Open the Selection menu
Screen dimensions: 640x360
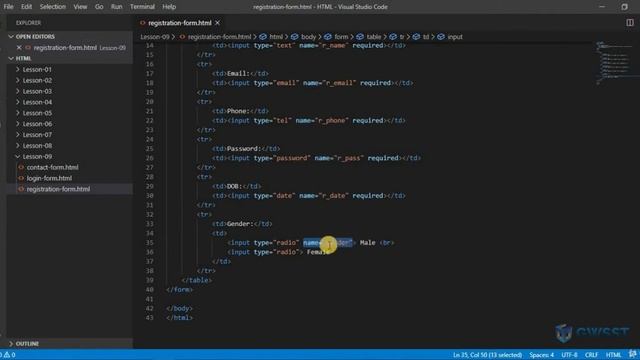click(53, 7)
